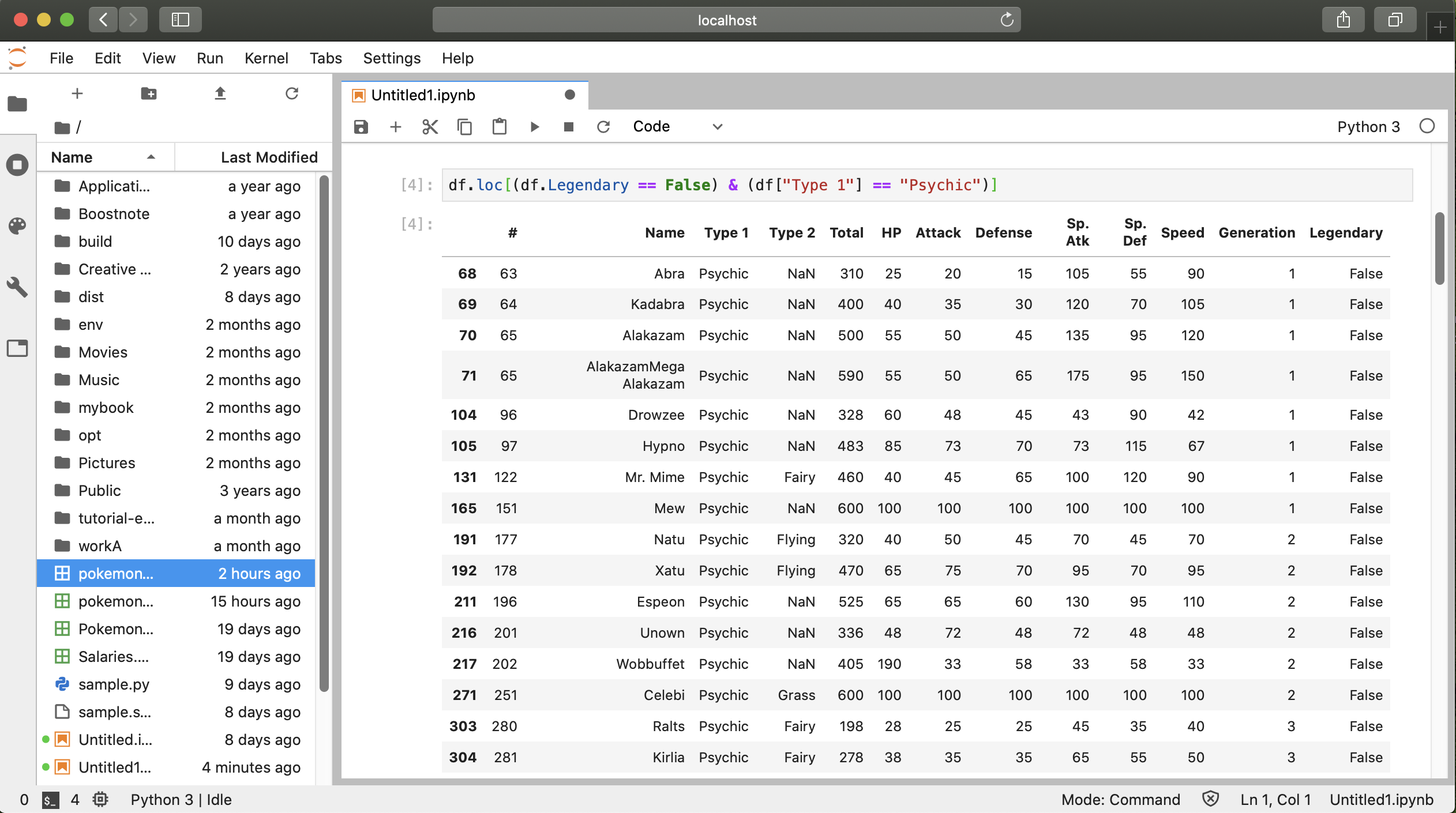Open the Run menu
1456x813 pixels.
coord(209,58)
